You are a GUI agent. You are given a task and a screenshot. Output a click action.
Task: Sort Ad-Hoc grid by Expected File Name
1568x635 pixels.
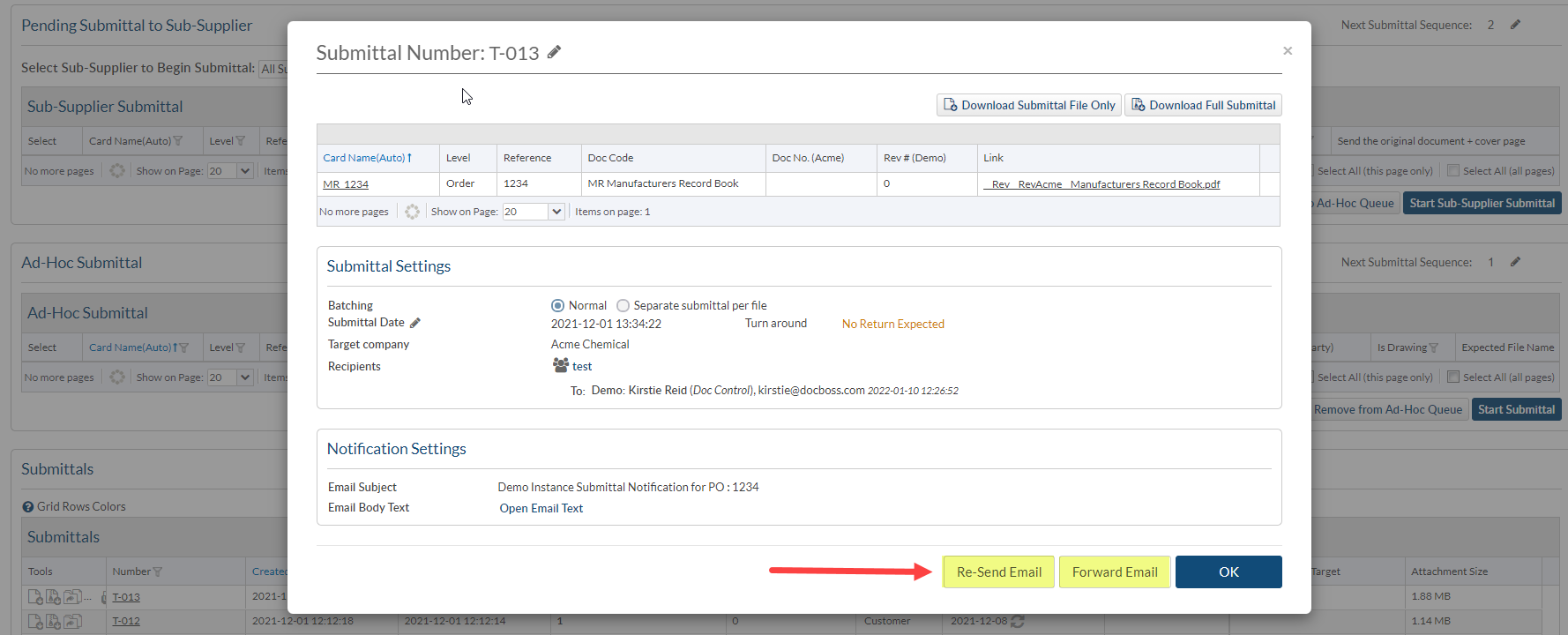tap(1507, 347)
